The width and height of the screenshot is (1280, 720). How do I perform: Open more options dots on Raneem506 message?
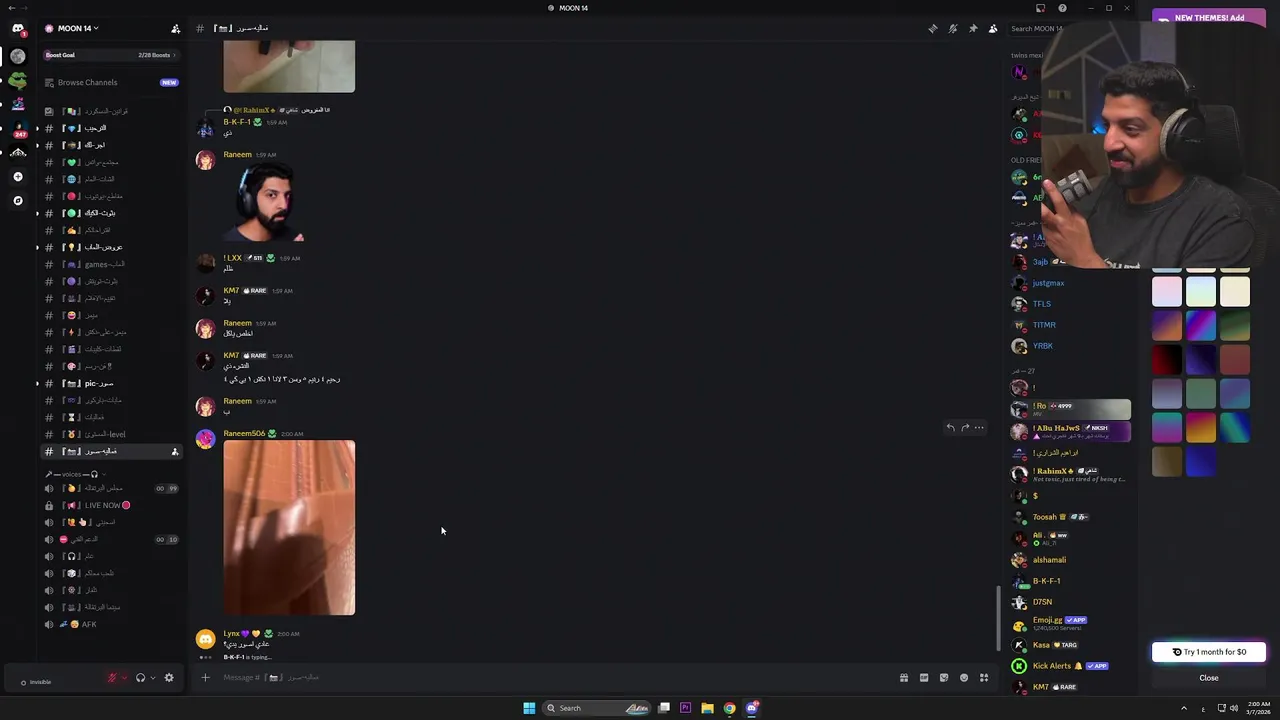pos(980,428)
